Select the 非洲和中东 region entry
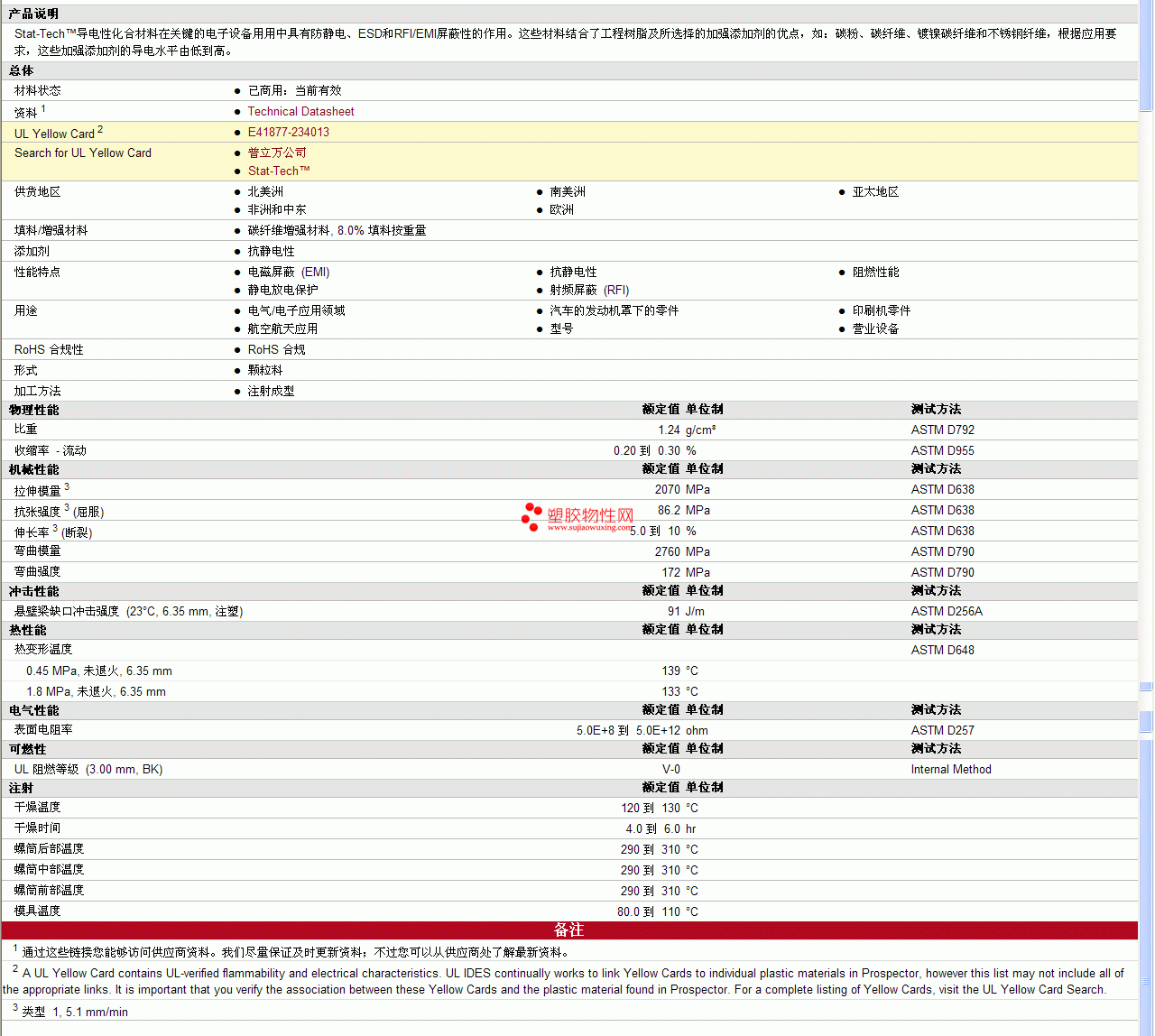The image size is (1155, 1036). coord(277,209)
